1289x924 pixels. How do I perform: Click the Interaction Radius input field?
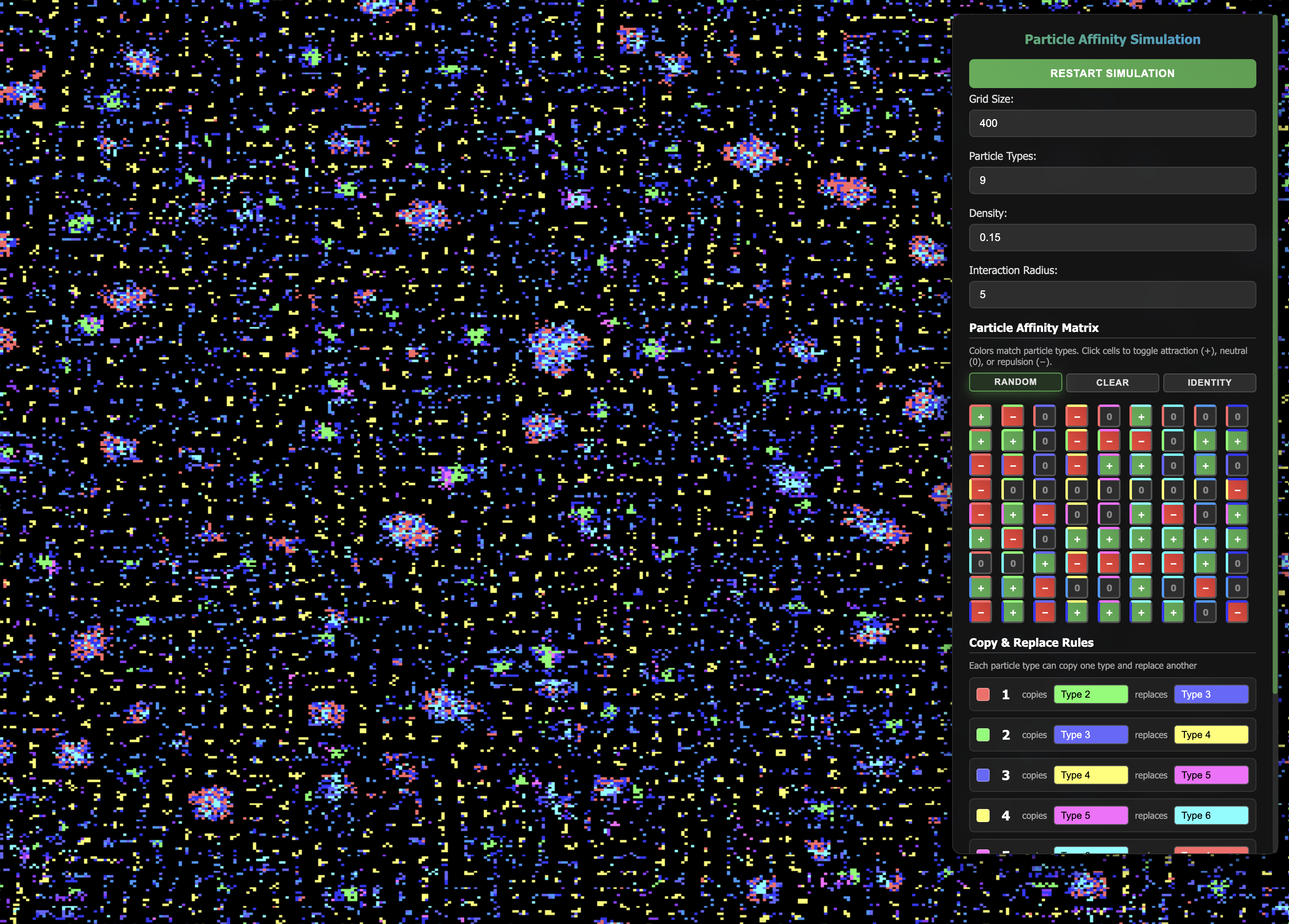[1112, 294]
